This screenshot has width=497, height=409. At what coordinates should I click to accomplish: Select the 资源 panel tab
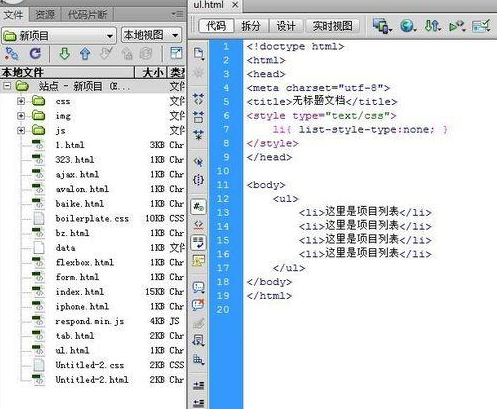(x=45, y=15)
